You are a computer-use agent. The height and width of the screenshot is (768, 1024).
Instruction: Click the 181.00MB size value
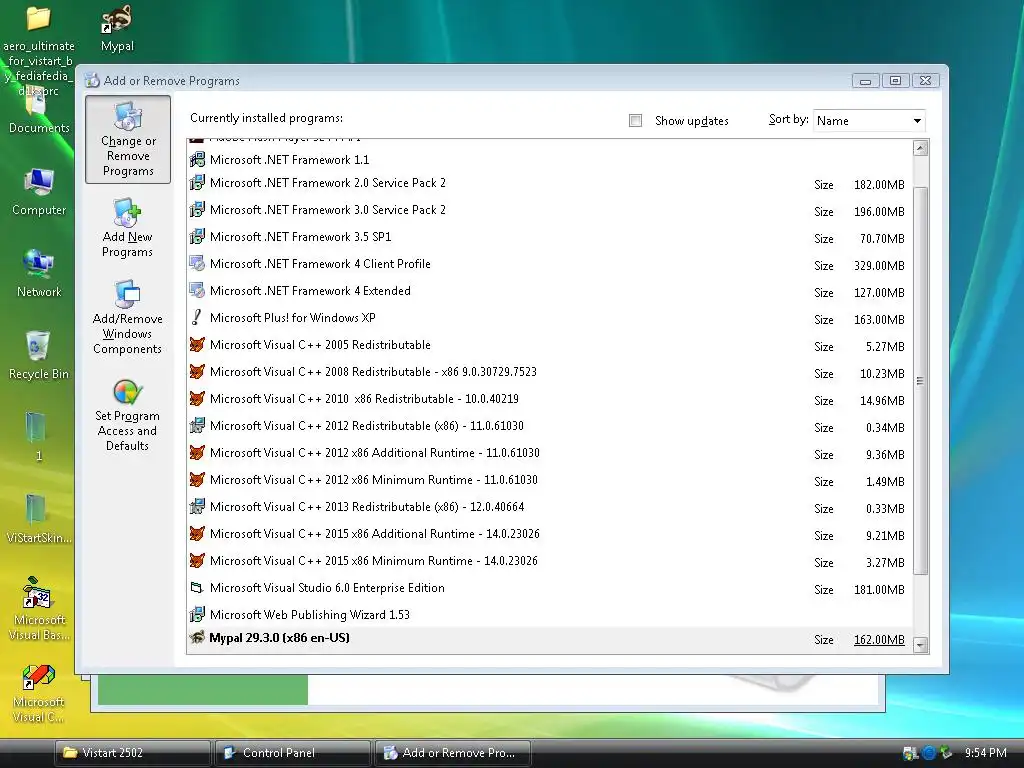[x=879, y=590]
